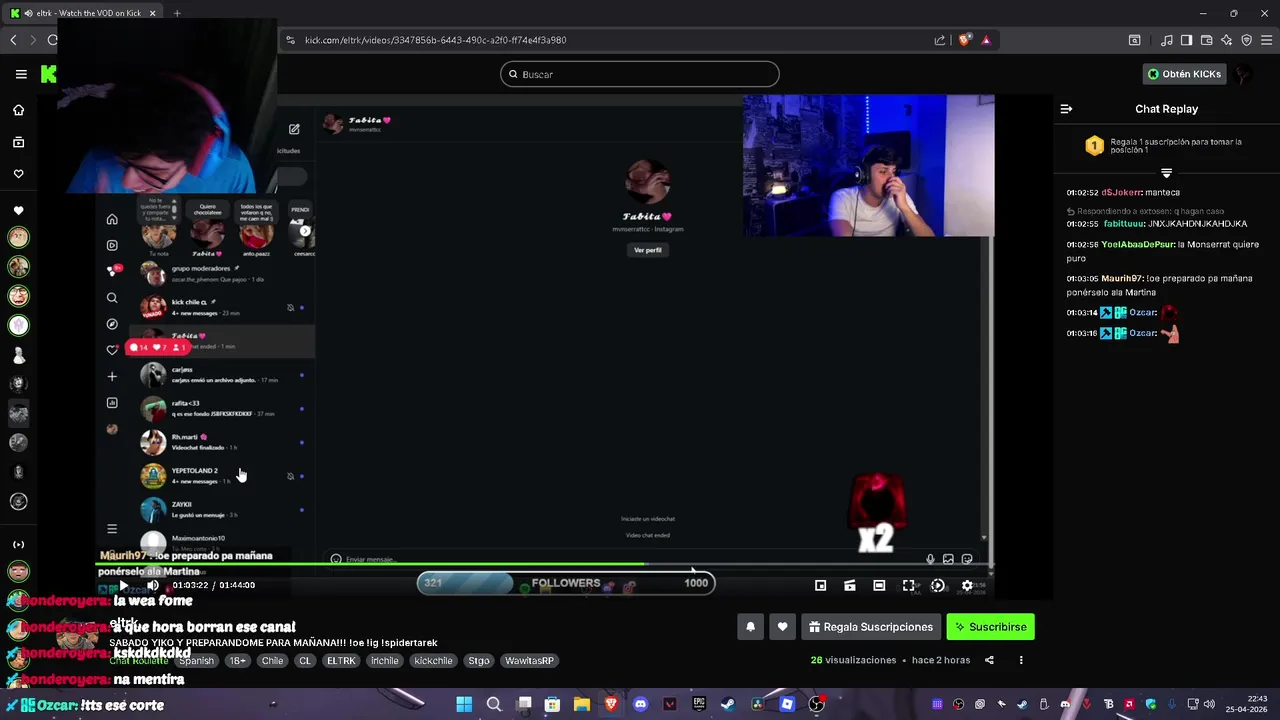
Task: Collapse the Chat Replay panel icon
Action: 1066,109
